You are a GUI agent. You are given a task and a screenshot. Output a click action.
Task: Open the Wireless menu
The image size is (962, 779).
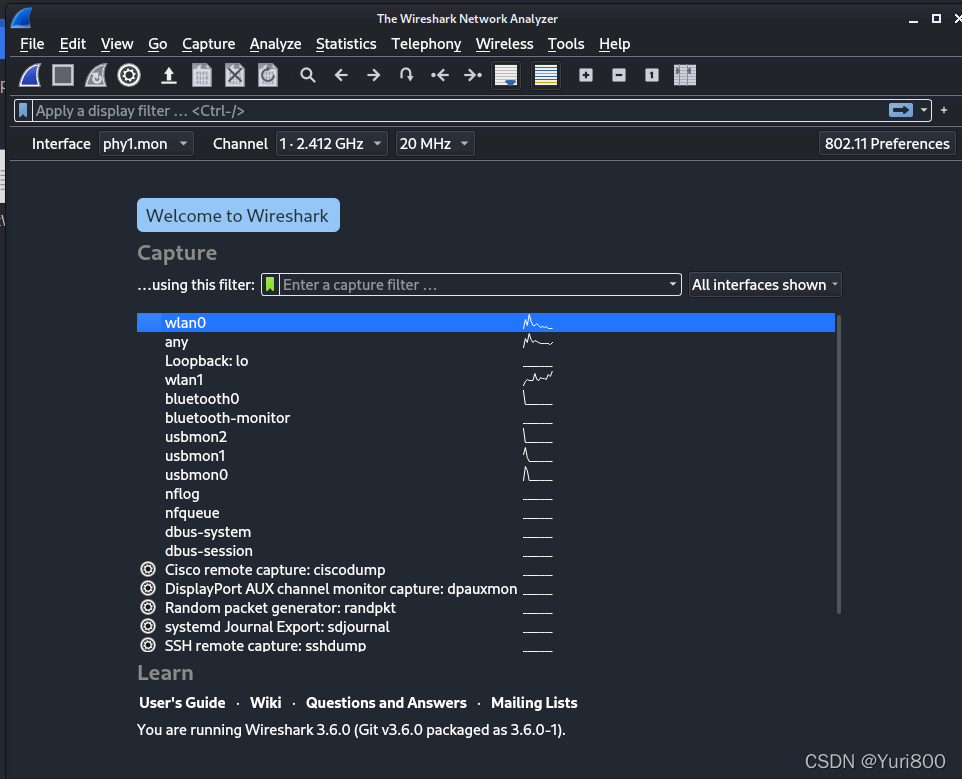tap(504, 44)
